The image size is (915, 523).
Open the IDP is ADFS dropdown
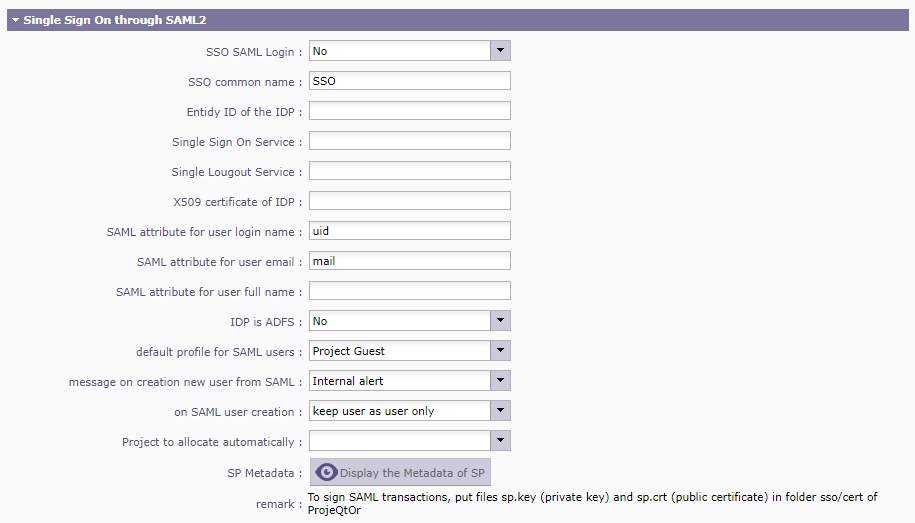(500, 321)
